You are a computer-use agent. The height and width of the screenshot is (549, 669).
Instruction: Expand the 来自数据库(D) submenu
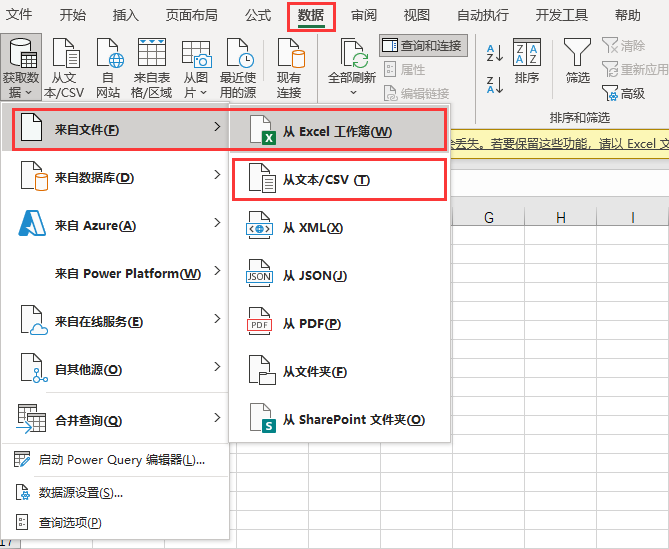coord(115,177)
